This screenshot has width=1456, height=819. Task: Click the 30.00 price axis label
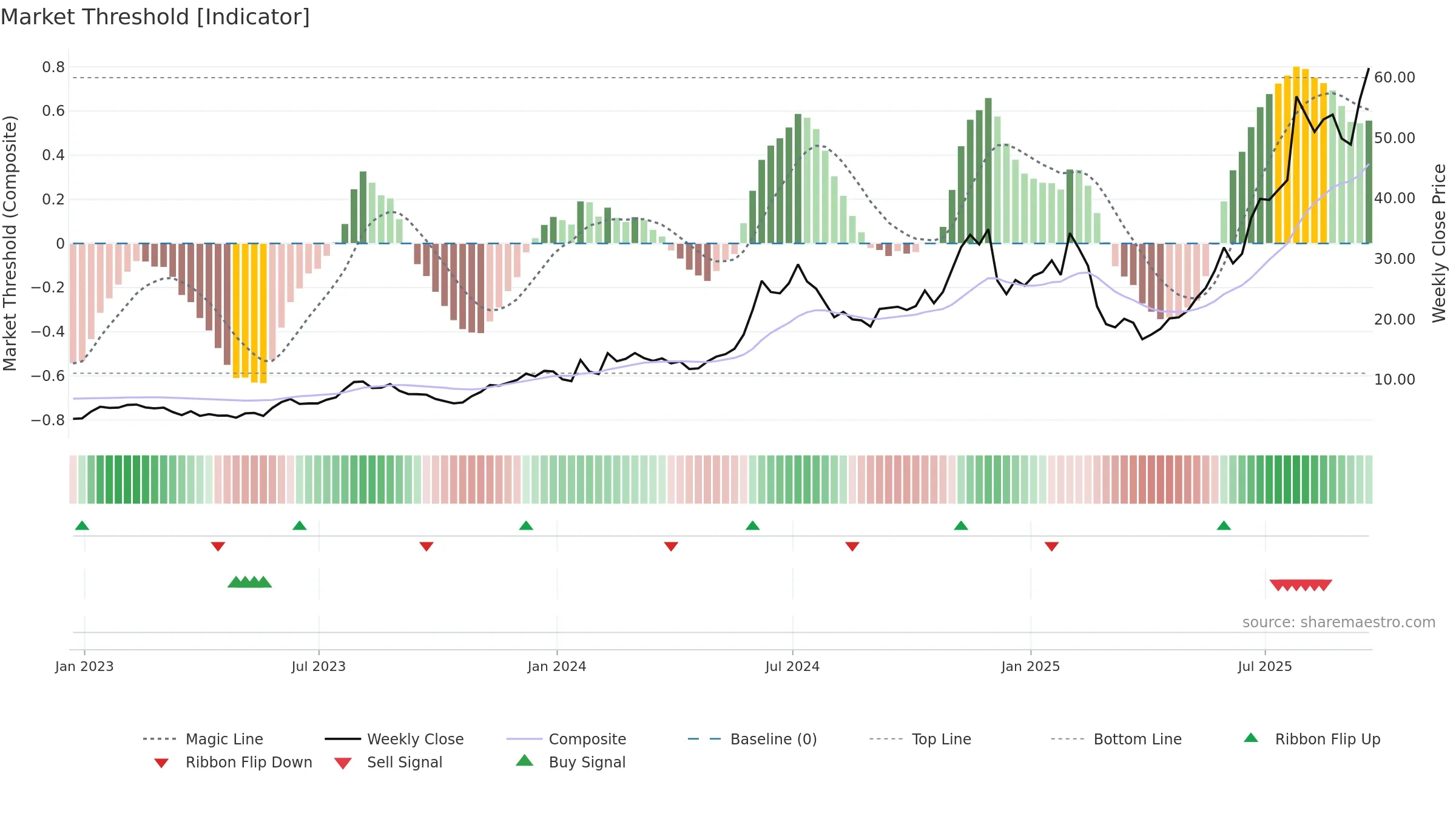coord(1395,259)
